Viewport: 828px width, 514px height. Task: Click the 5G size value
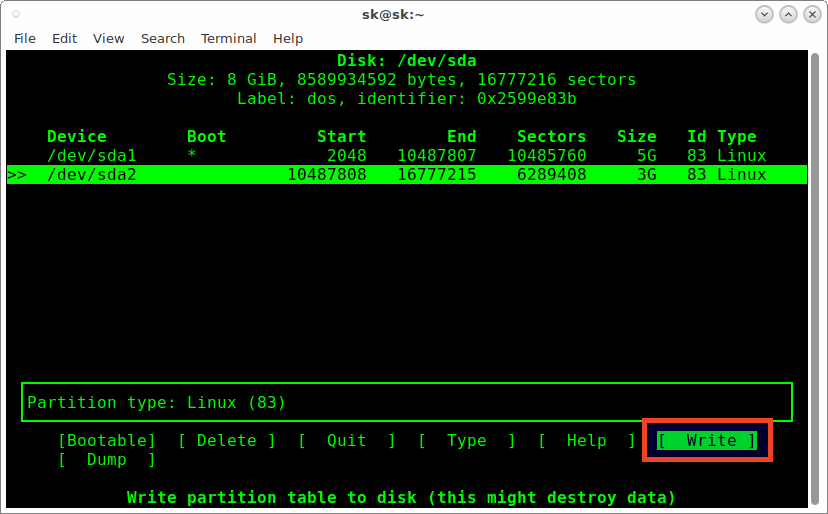[647, 155]
